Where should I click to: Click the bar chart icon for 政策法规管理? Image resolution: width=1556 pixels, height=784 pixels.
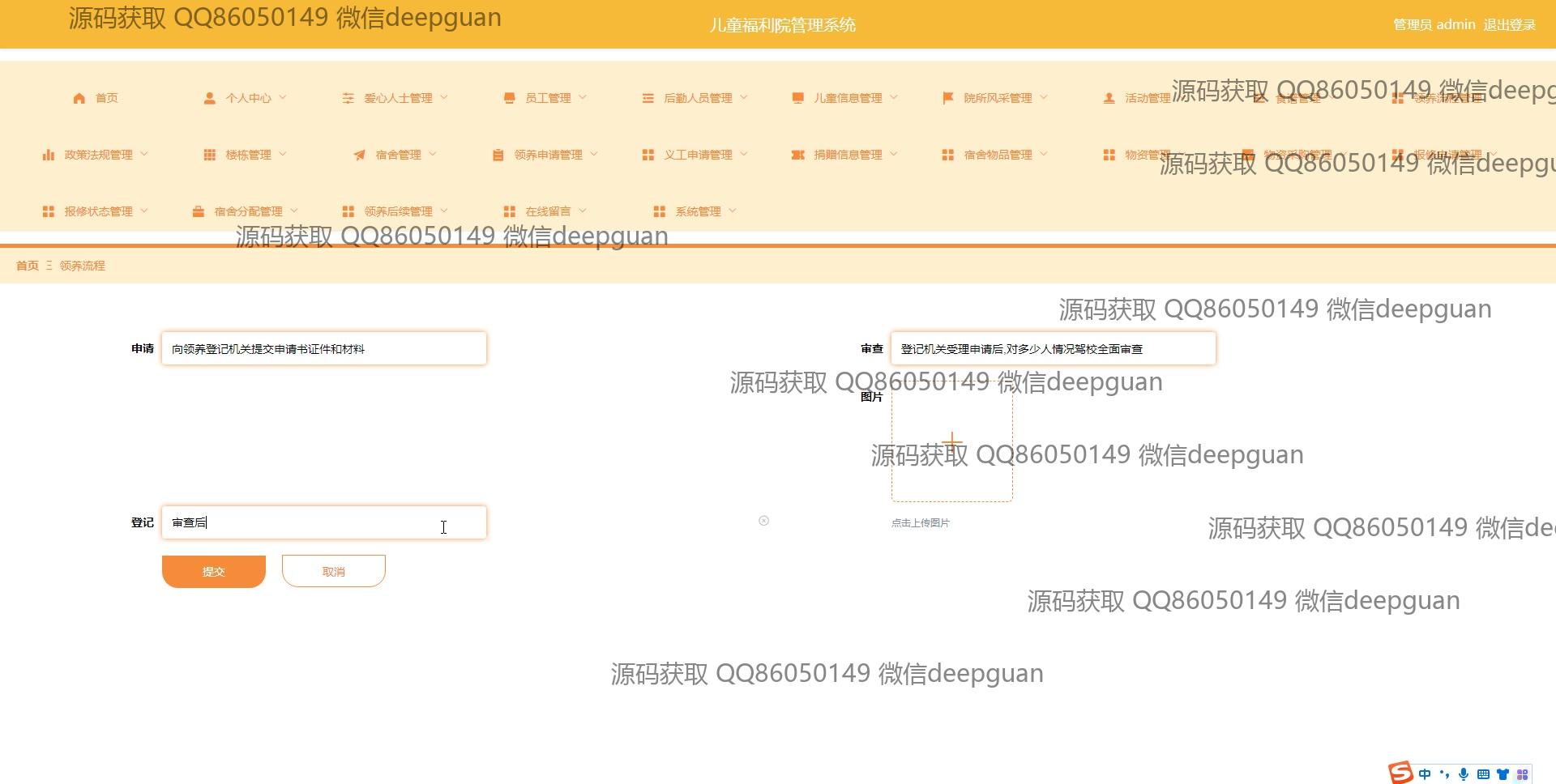[49, 155]
